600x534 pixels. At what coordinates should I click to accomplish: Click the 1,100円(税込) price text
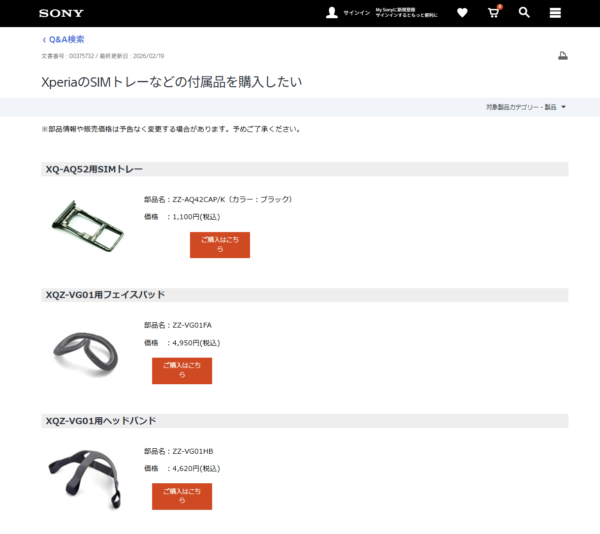(x=196, y=217)
